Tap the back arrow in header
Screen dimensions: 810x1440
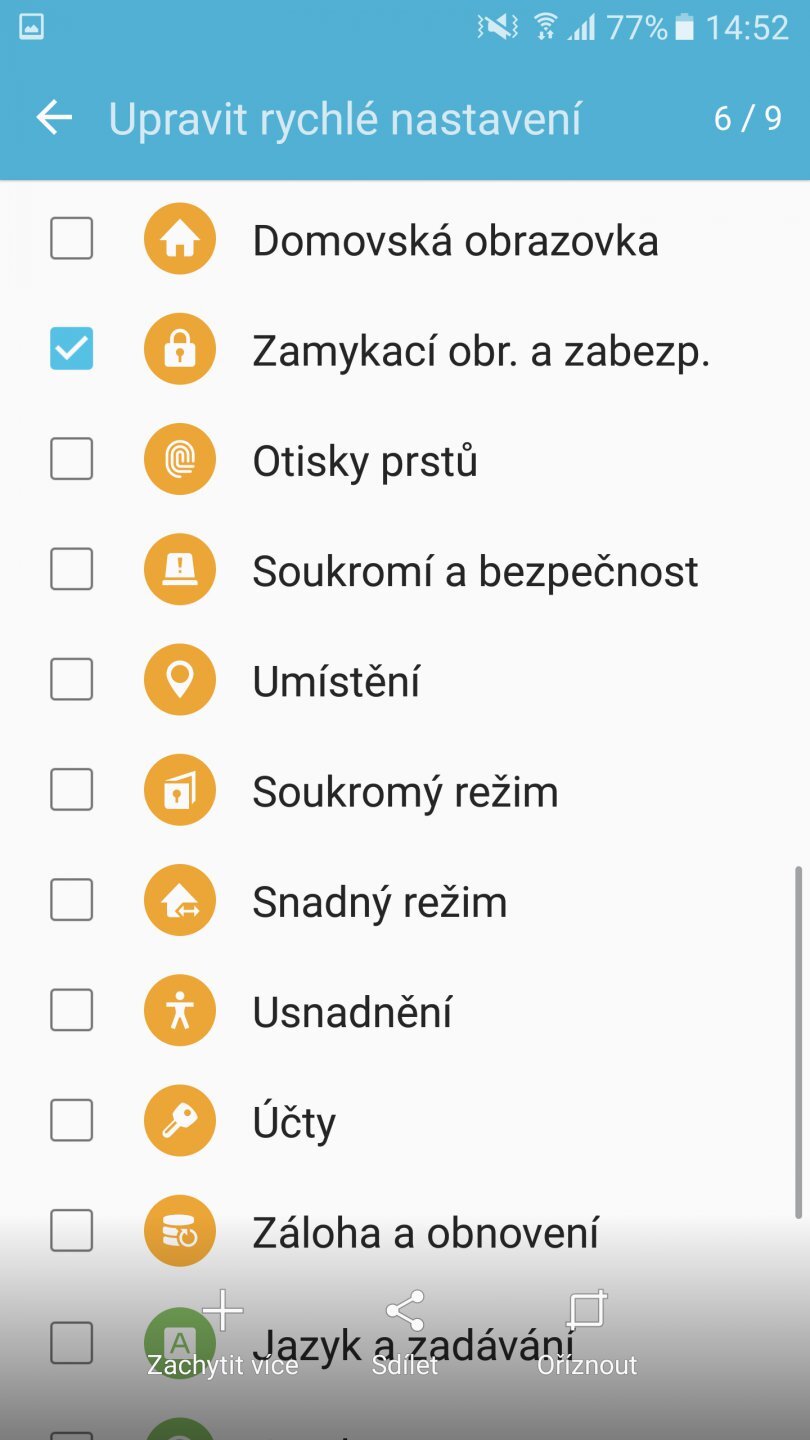[54, 118]
